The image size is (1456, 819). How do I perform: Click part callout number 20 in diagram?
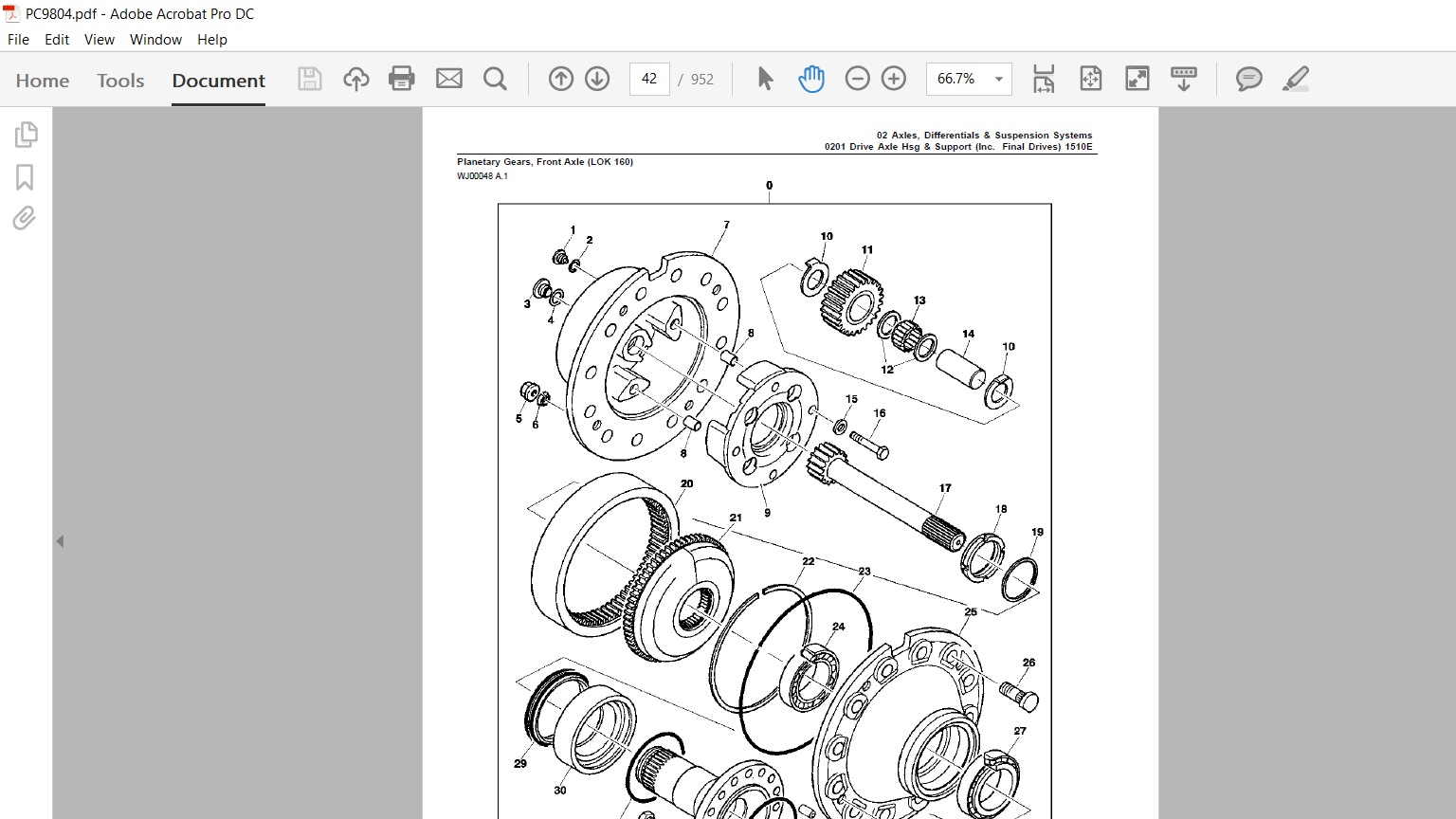click(686, 483)
